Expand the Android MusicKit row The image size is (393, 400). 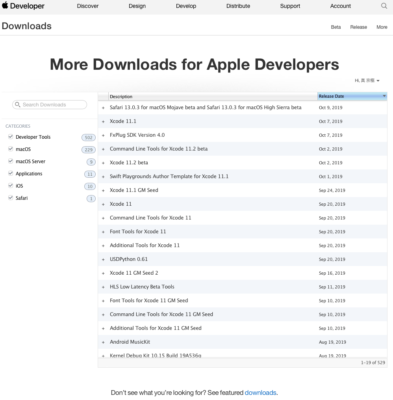tap(103, 342)
